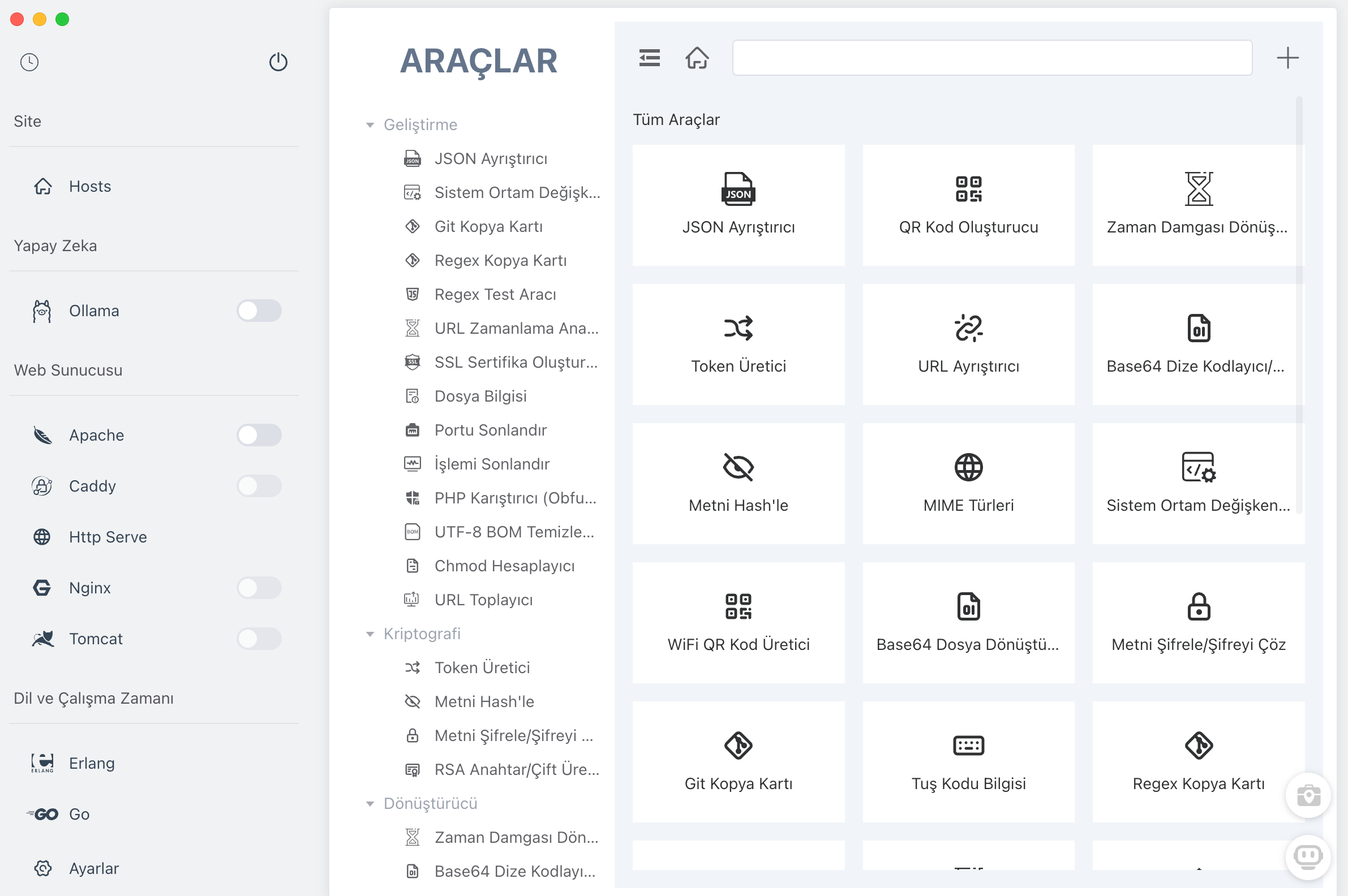The width and height of the screenshot is (1348, 896).
Task: Select UTF-8 BOM Temizle... tree item
Action: [x=501, y=532]
